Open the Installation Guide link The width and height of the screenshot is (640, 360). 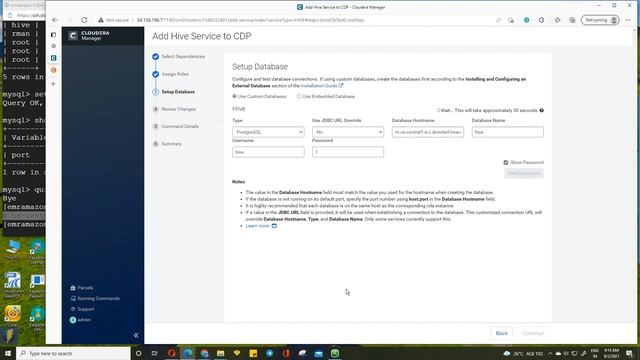pyautogui.click(x=322, y=86)
